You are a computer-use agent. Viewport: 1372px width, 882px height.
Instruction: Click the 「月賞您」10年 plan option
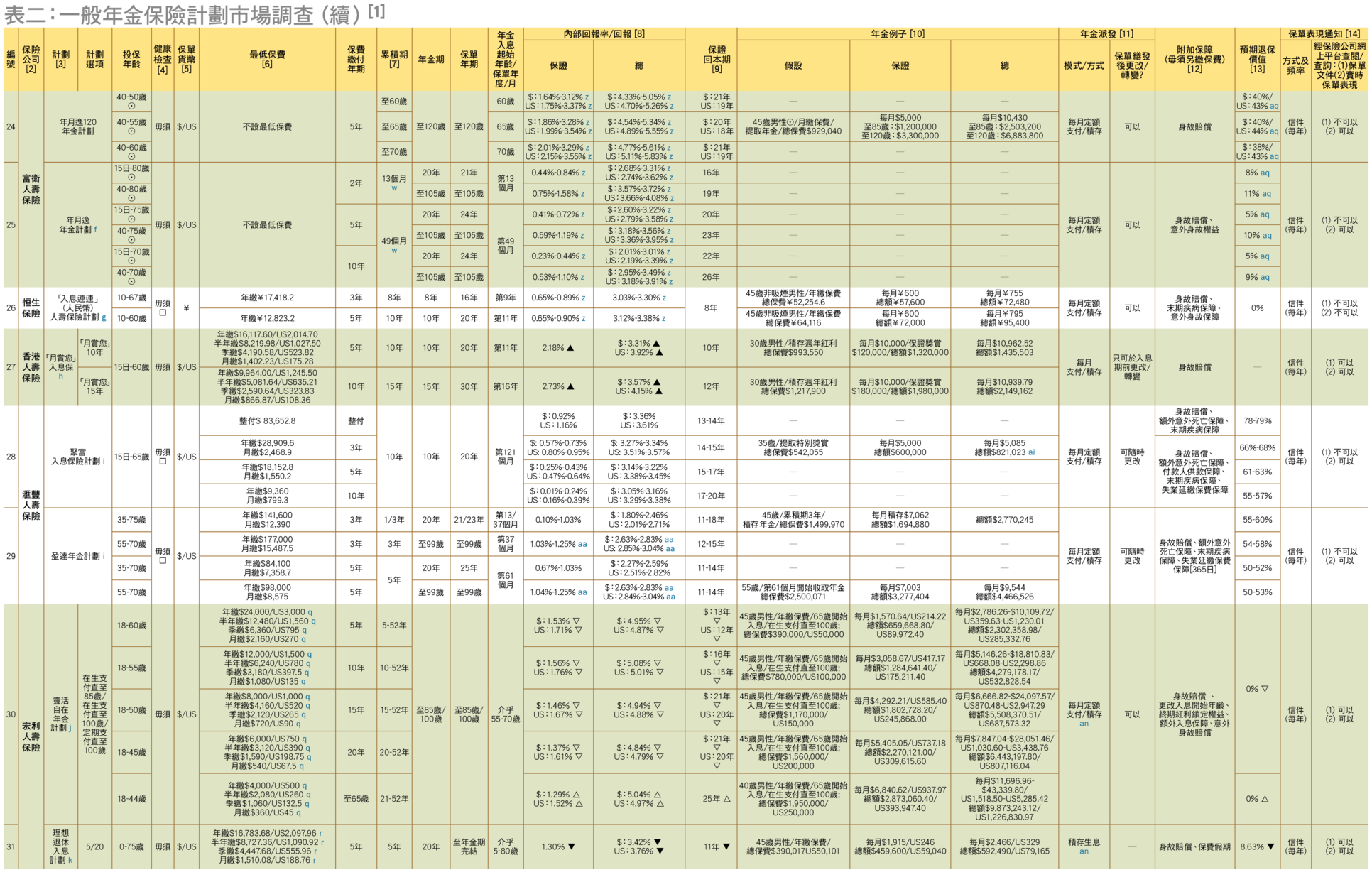[x=94, y=348]
